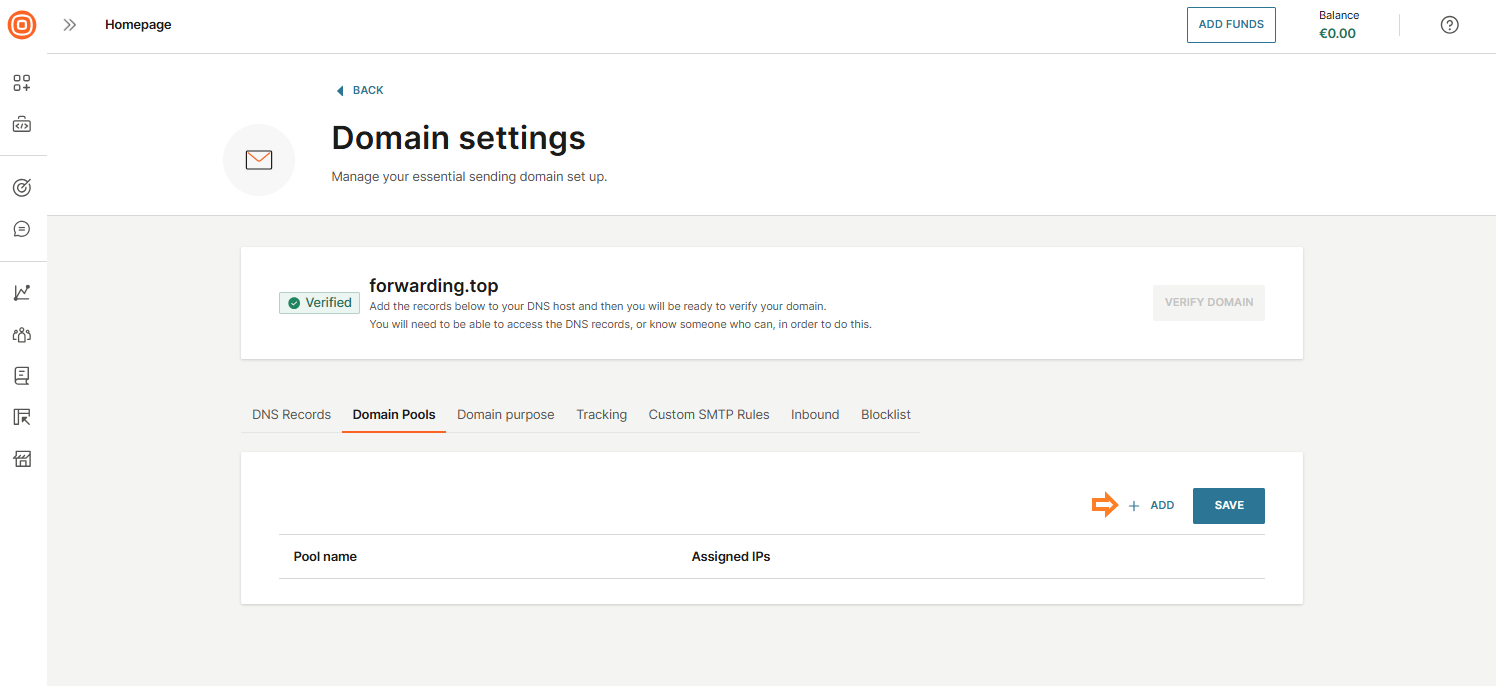This screenshot has width=1496, height=686.
Task: Open the layout arrow icon in sidebar
Action: pos(22,417)
